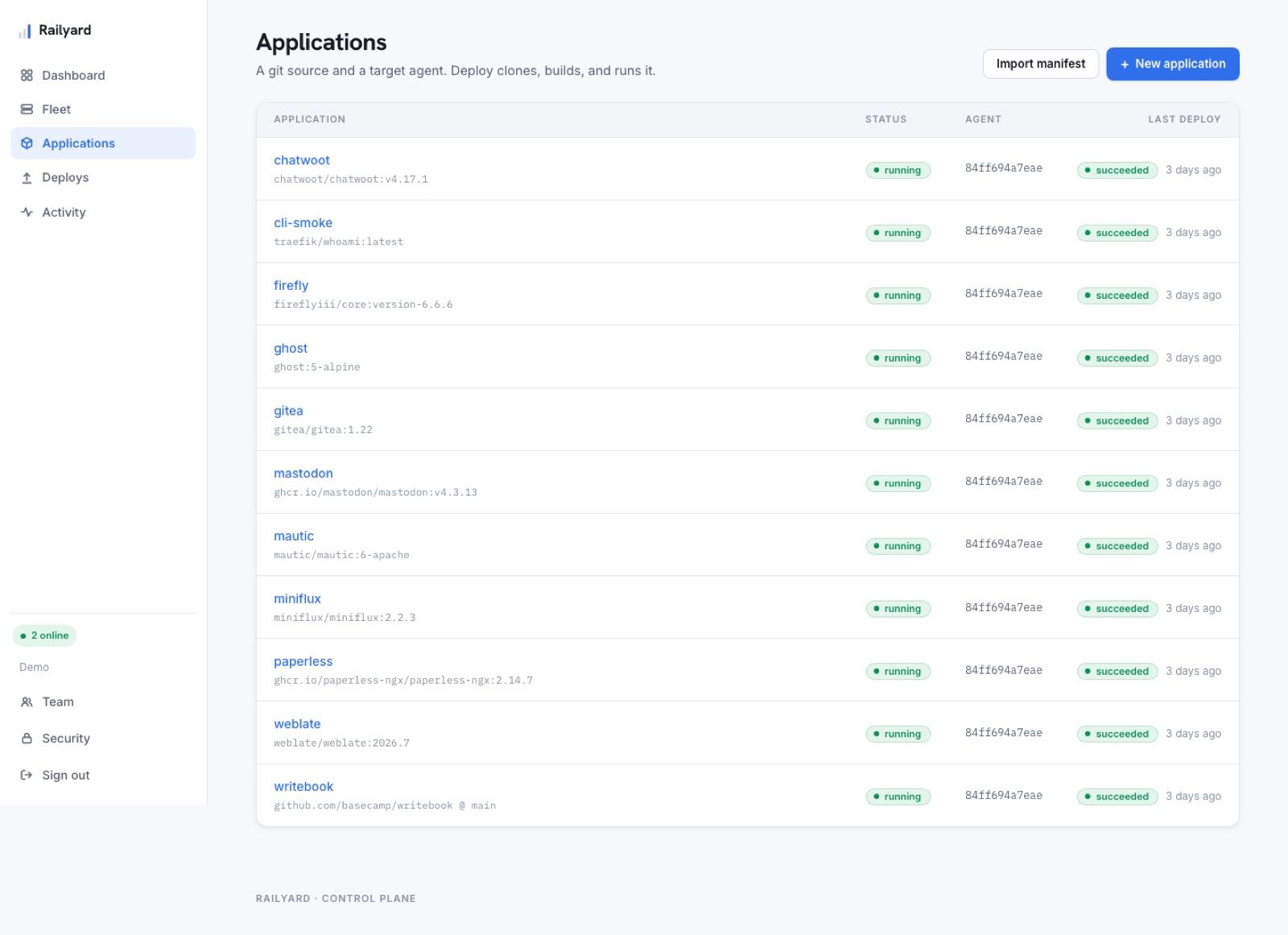The image size is (1288, 935).
Task: Click the Sign out arrow icon
Action: coord(27,775)
